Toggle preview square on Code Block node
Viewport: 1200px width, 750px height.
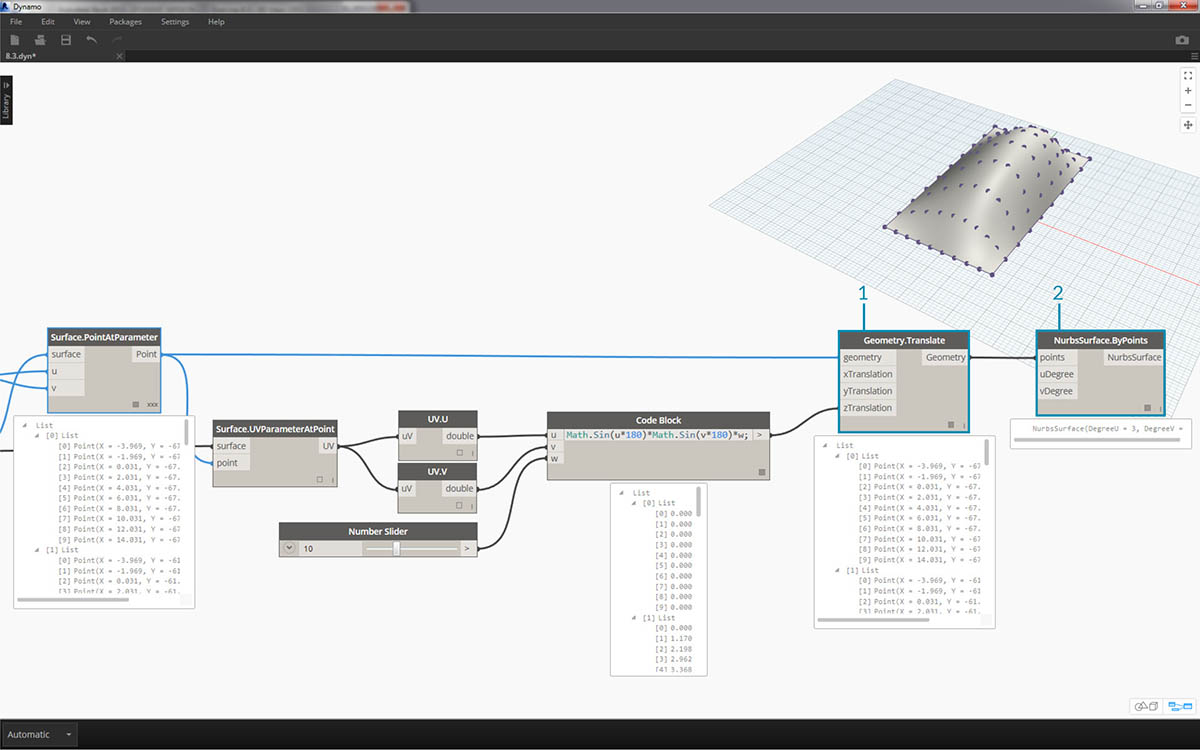[x=761, y=471]
